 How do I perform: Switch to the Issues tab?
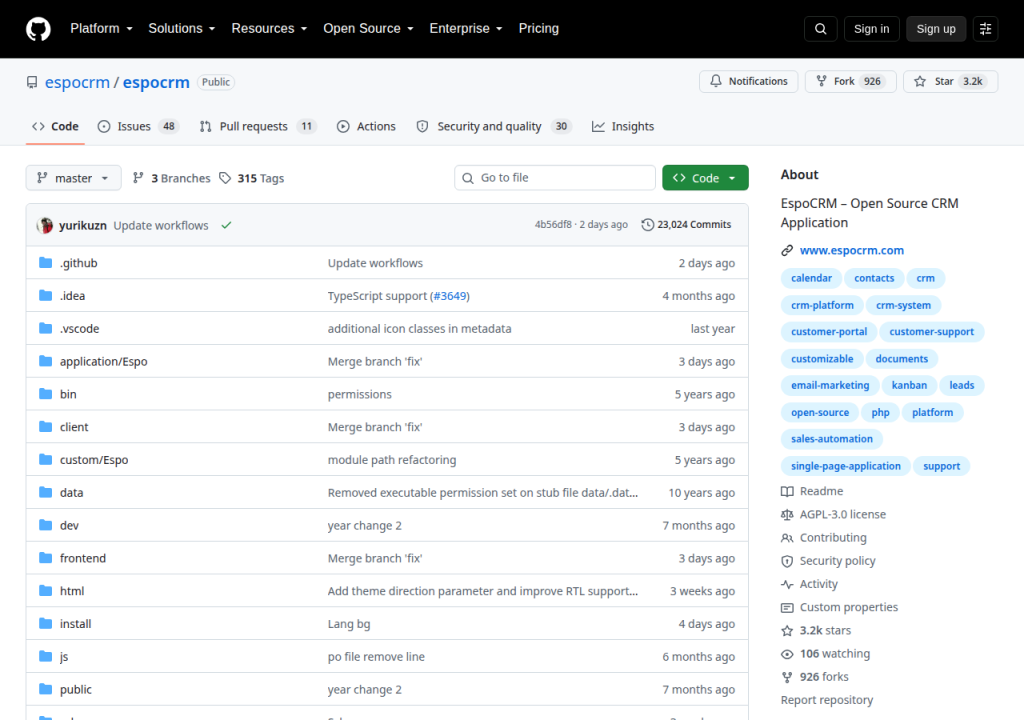coord(138,126)
